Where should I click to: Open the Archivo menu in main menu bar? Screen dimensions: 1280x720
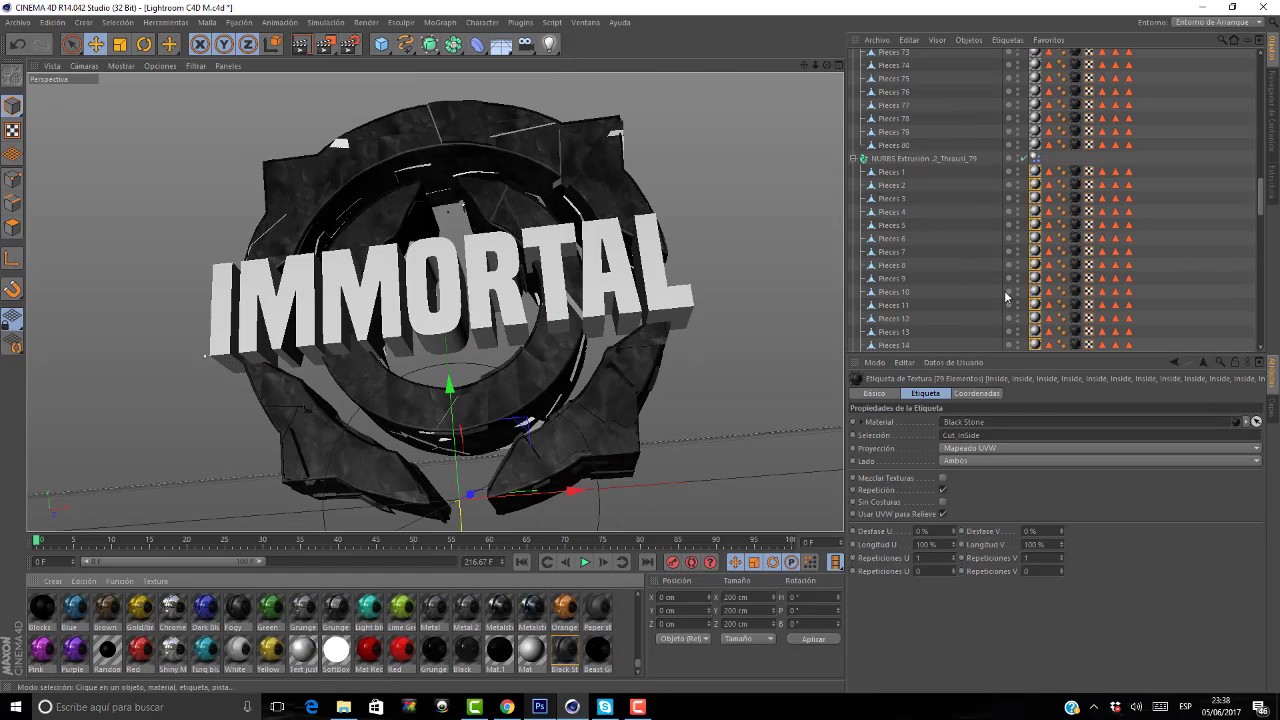click(x=17, y=22)
